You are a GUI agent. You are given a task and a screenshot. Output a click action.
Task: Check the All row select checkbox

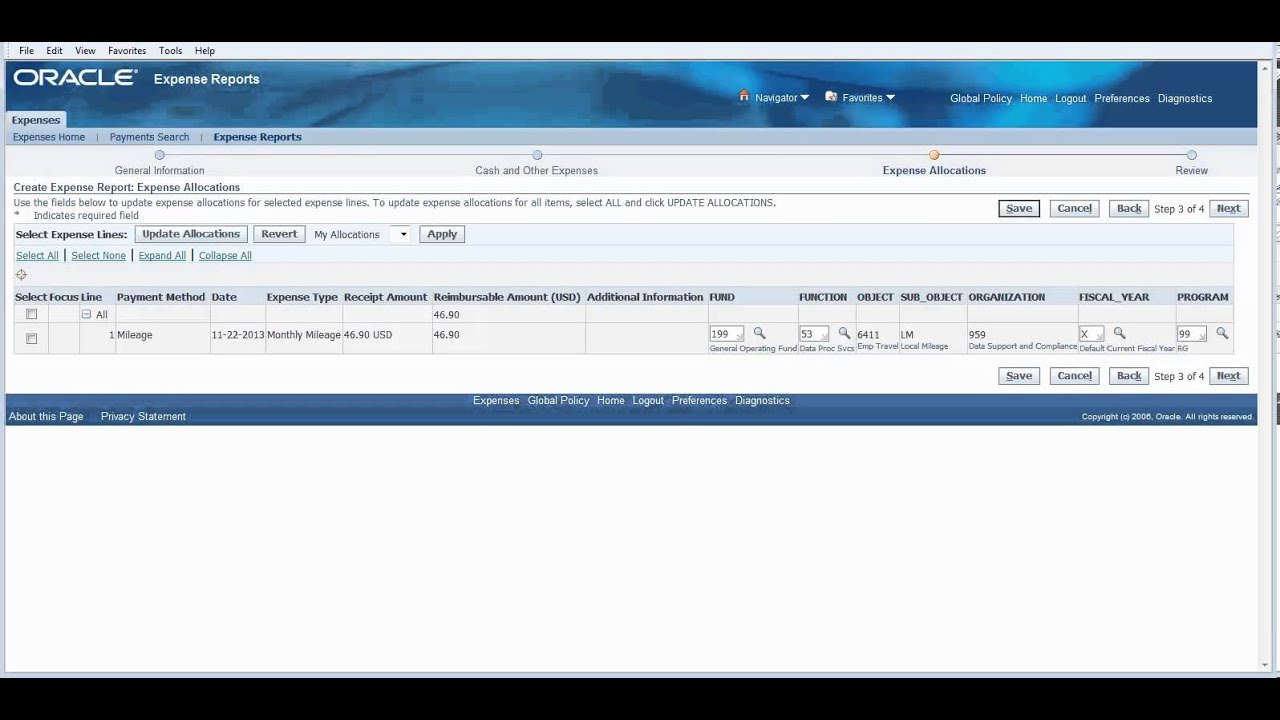(x=32, y=314)
